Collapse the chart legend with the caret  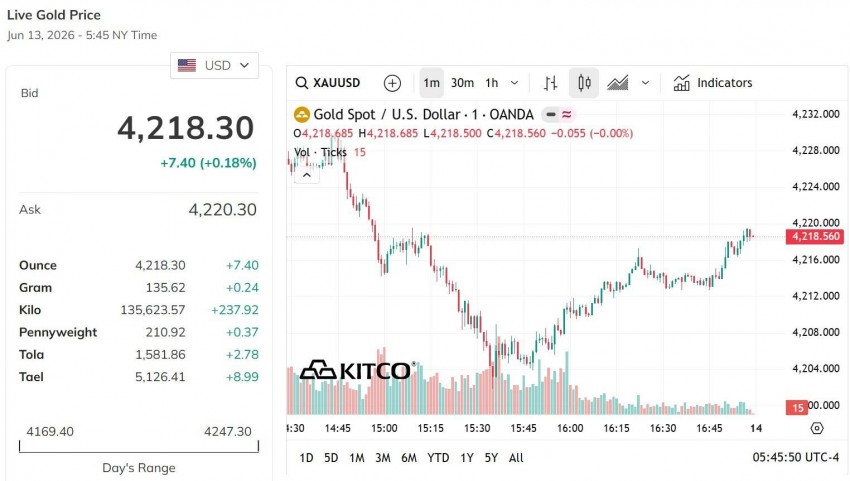click(x=307, y=175)
